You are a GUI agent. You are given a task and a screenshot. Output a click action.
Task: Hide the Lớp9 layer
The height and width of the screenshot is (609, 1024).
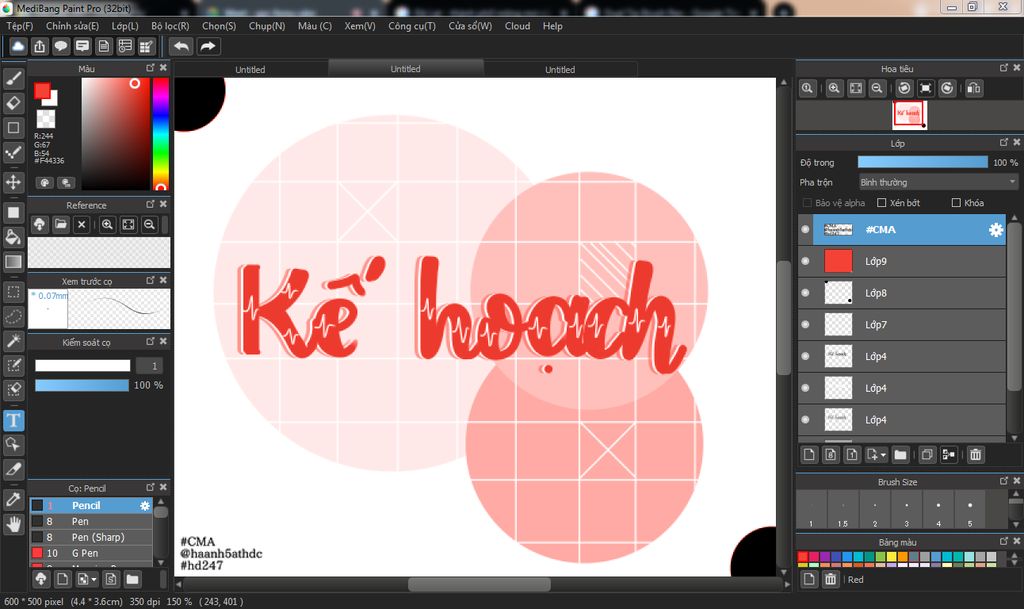pyautogui.click(x=805, y=261)
